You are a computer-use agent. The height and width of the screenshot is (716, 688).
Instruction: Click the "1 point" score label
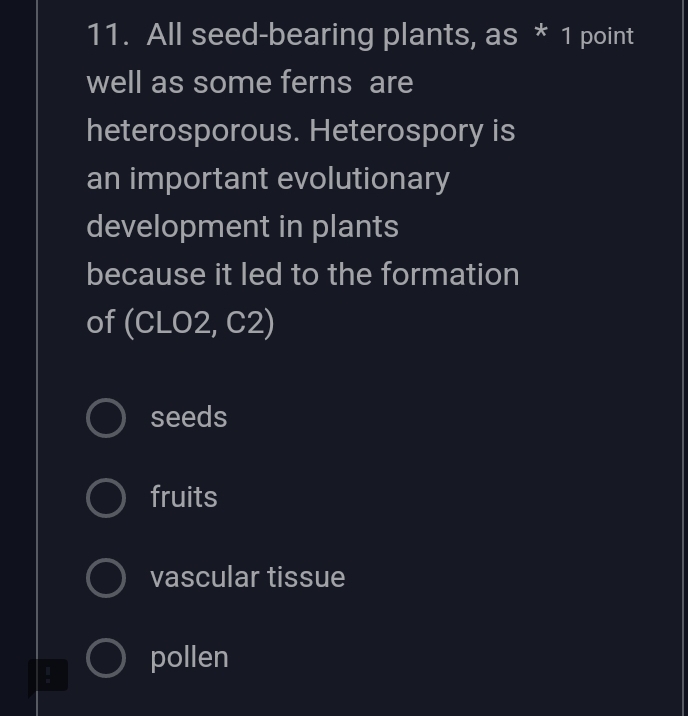(597, 37)
